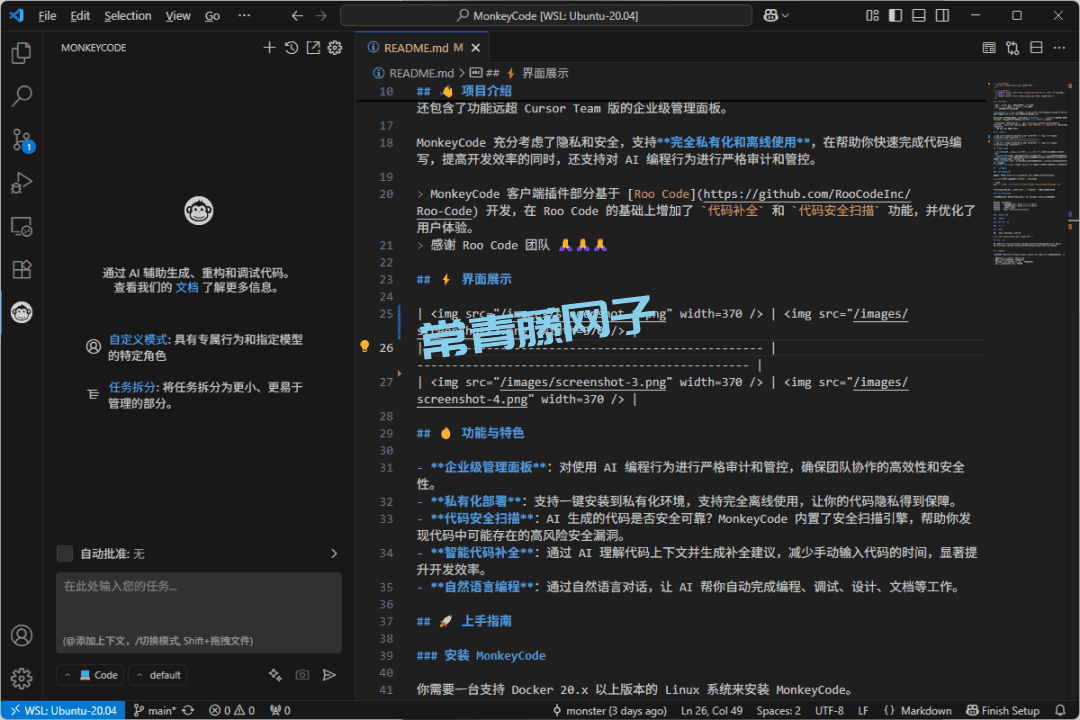Go back with the navigation arrow
Screen dimensions: 1080x720
(x=297, y=15)
